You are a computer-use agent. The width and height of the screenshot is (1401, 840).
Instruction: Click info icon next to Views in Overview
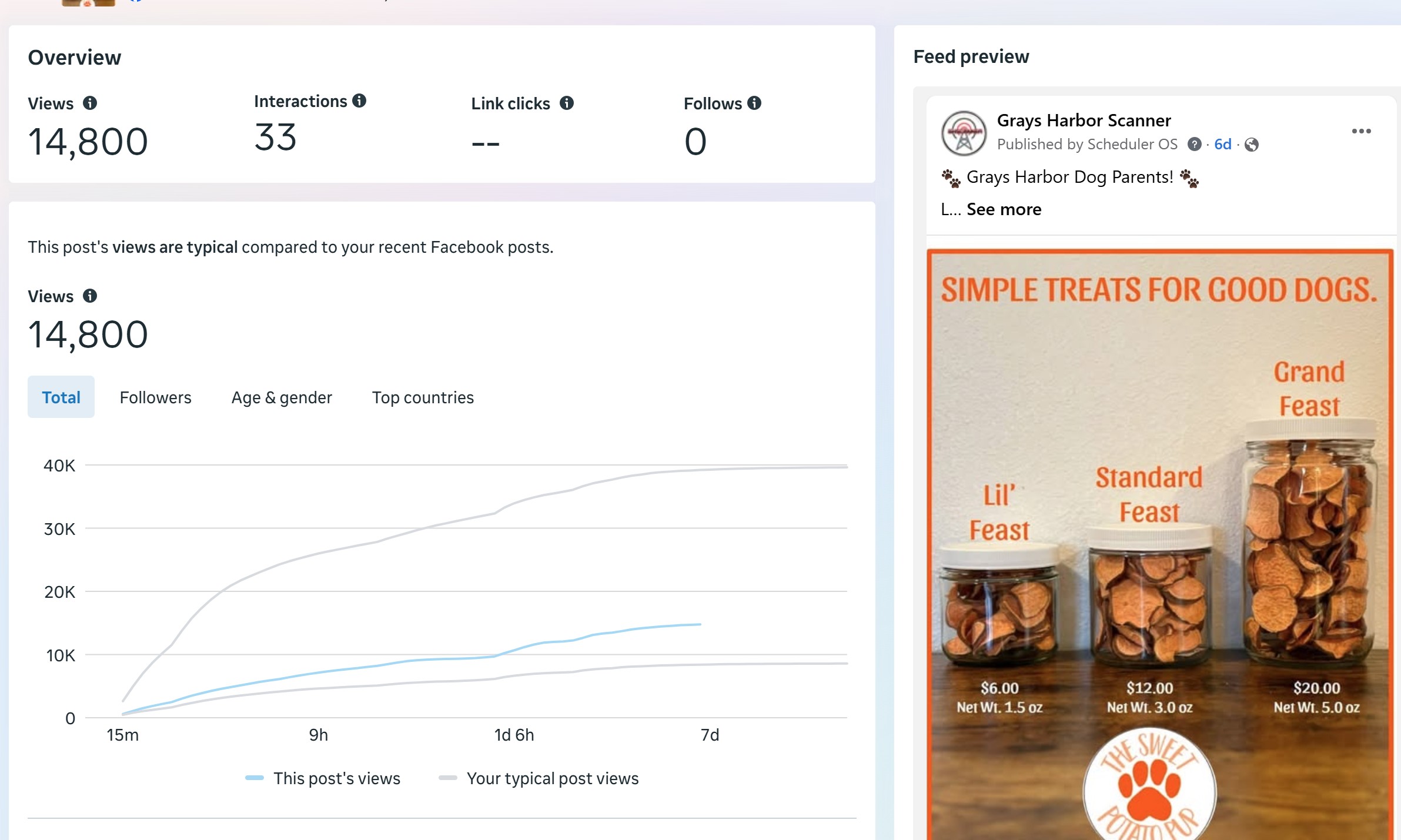(90, 103)
